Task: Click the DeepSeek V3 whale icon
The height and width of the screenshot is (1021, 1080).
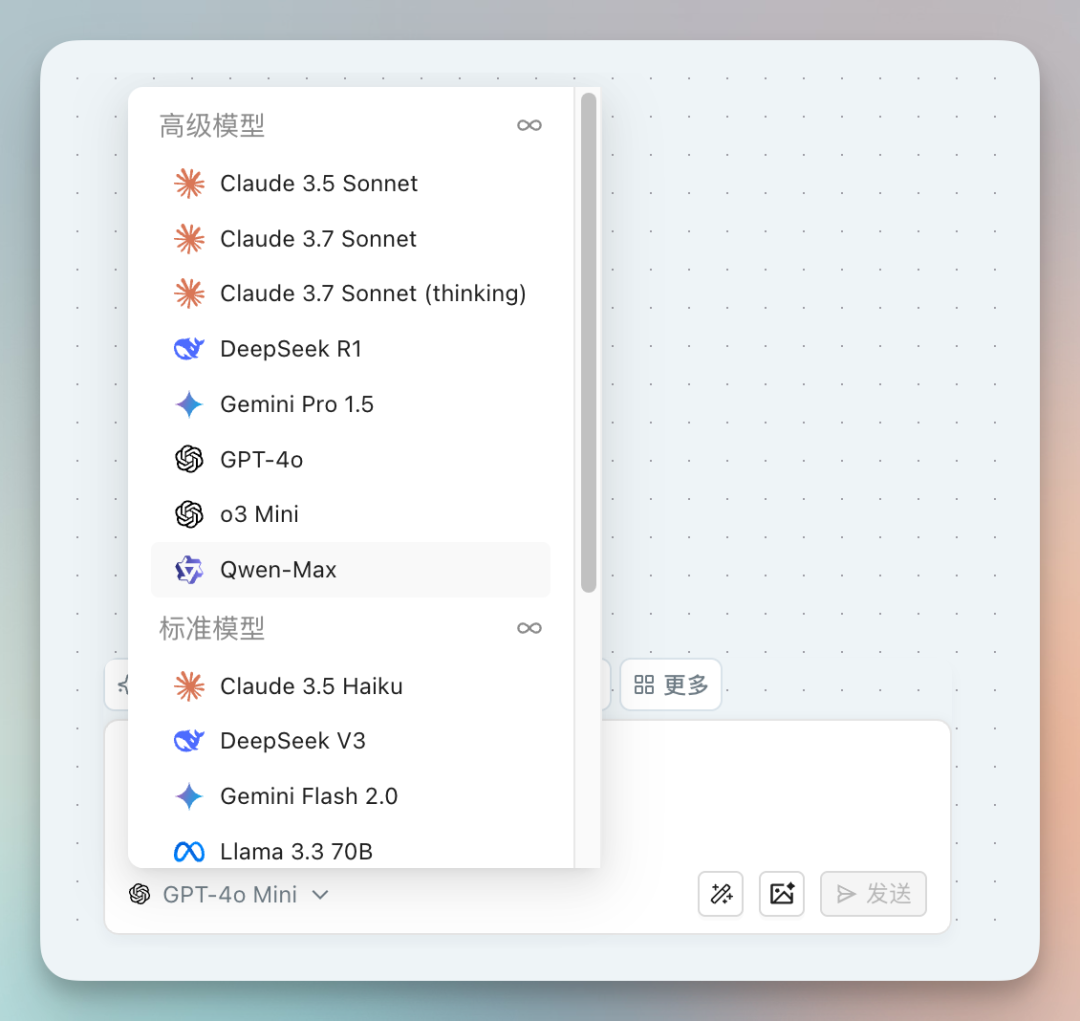Action: coord(189,741)
